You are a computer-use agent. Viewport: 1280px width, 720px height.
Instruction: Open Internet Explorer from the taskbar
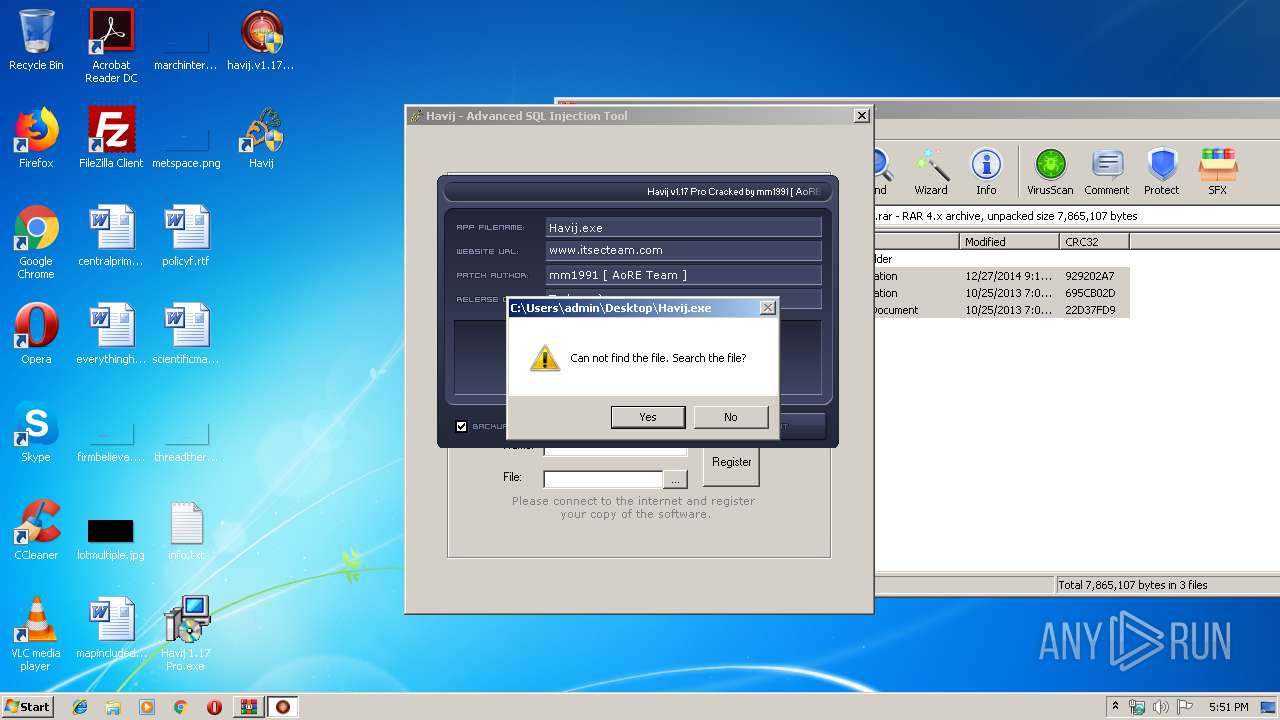(80, 707)
